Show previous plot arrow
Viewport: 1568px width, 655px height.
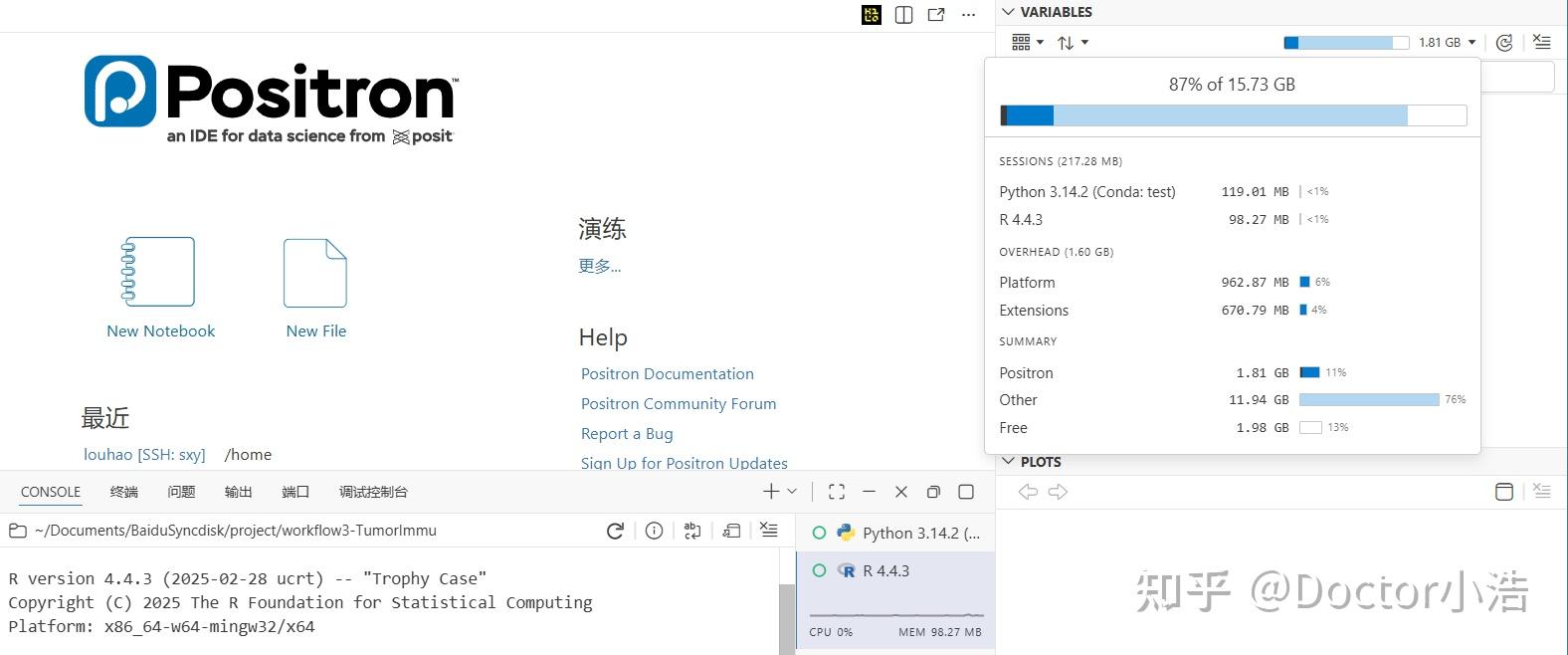[1028, 492]
